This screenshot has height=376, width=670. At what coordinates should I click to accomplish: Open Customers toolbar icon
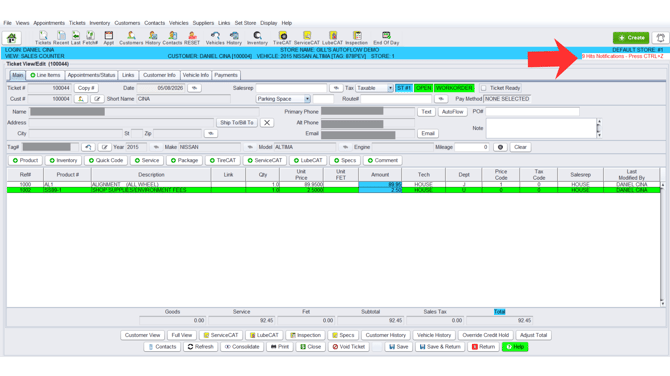click(131, 38)
